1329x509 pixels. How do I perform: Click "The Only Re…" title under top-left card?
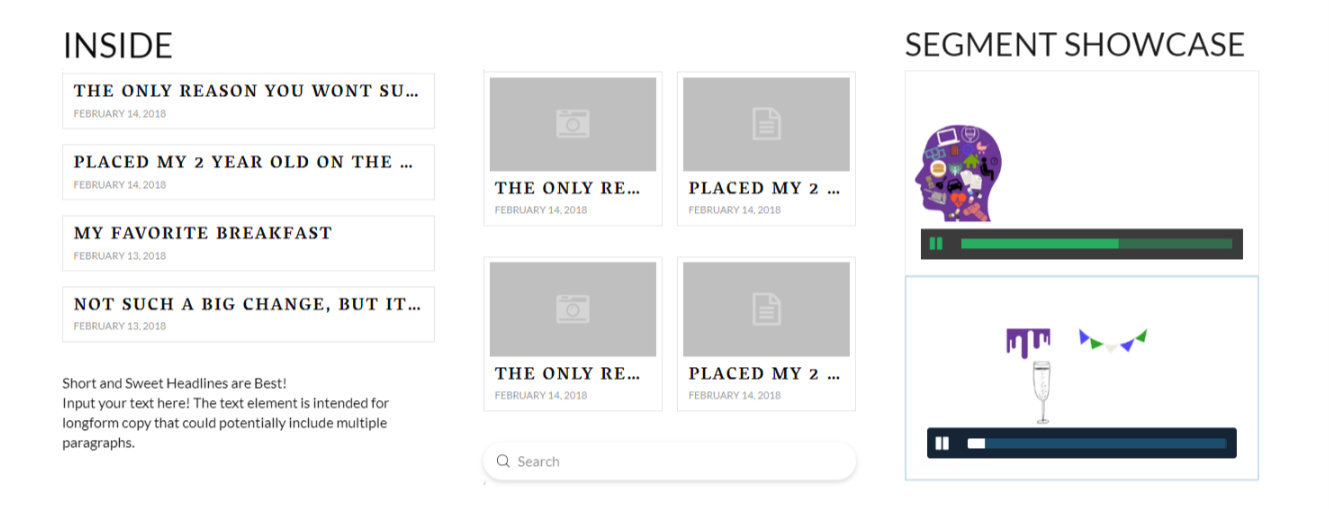coord(566,188)
